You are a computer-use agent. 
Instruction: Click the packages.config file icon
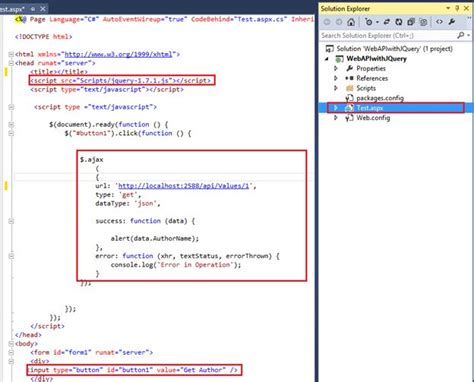coord(349,98)
